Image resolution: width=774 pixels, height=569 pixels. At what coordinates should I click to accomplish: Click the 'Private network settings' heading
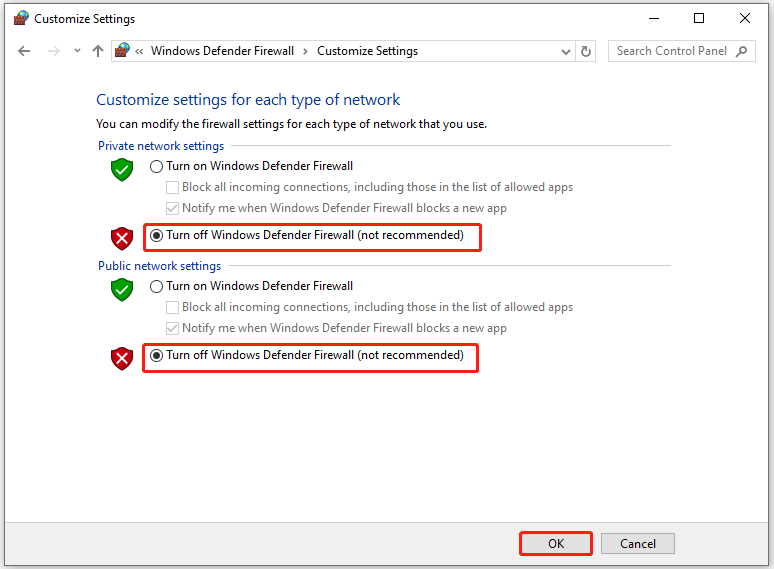[161, 146]
